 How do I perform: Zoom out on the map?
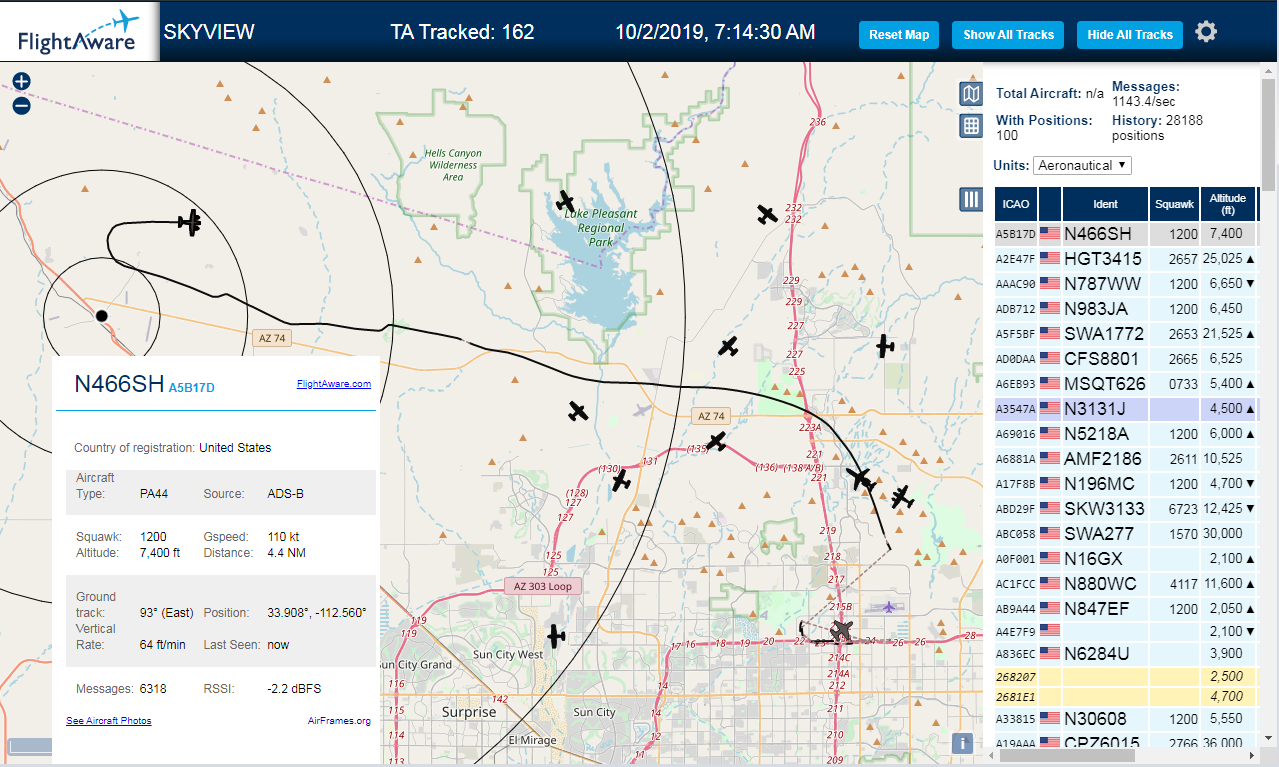pyautogui.click(x=21, y=105)
